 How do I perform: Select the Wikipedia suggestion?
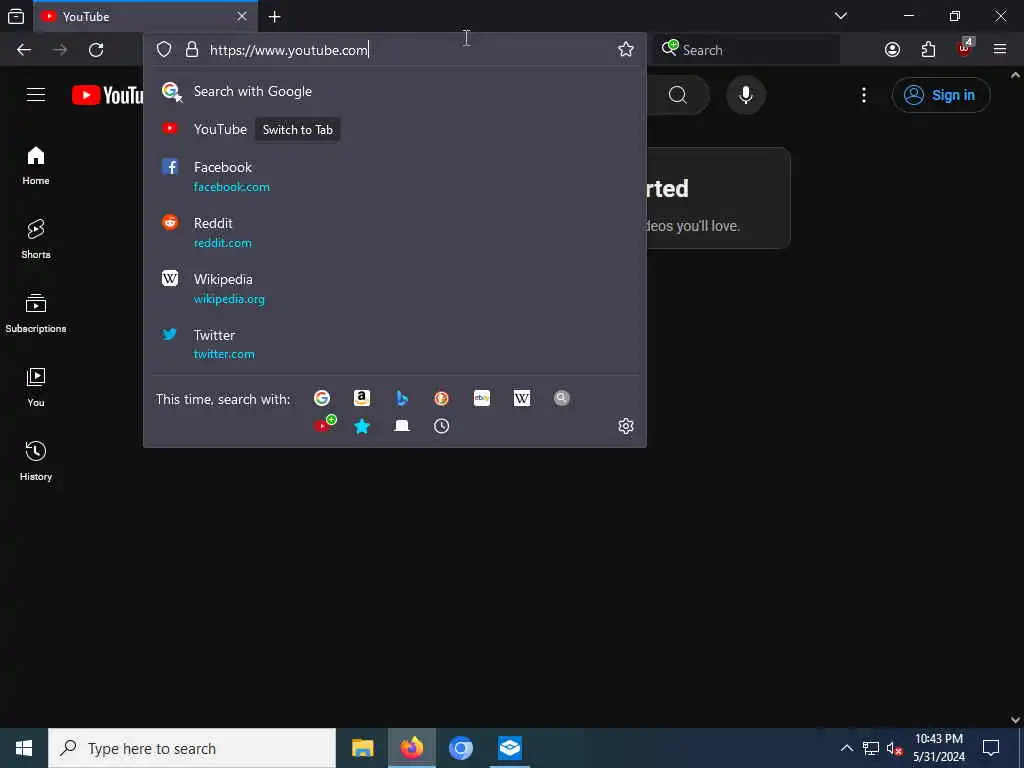pos(394,289)
